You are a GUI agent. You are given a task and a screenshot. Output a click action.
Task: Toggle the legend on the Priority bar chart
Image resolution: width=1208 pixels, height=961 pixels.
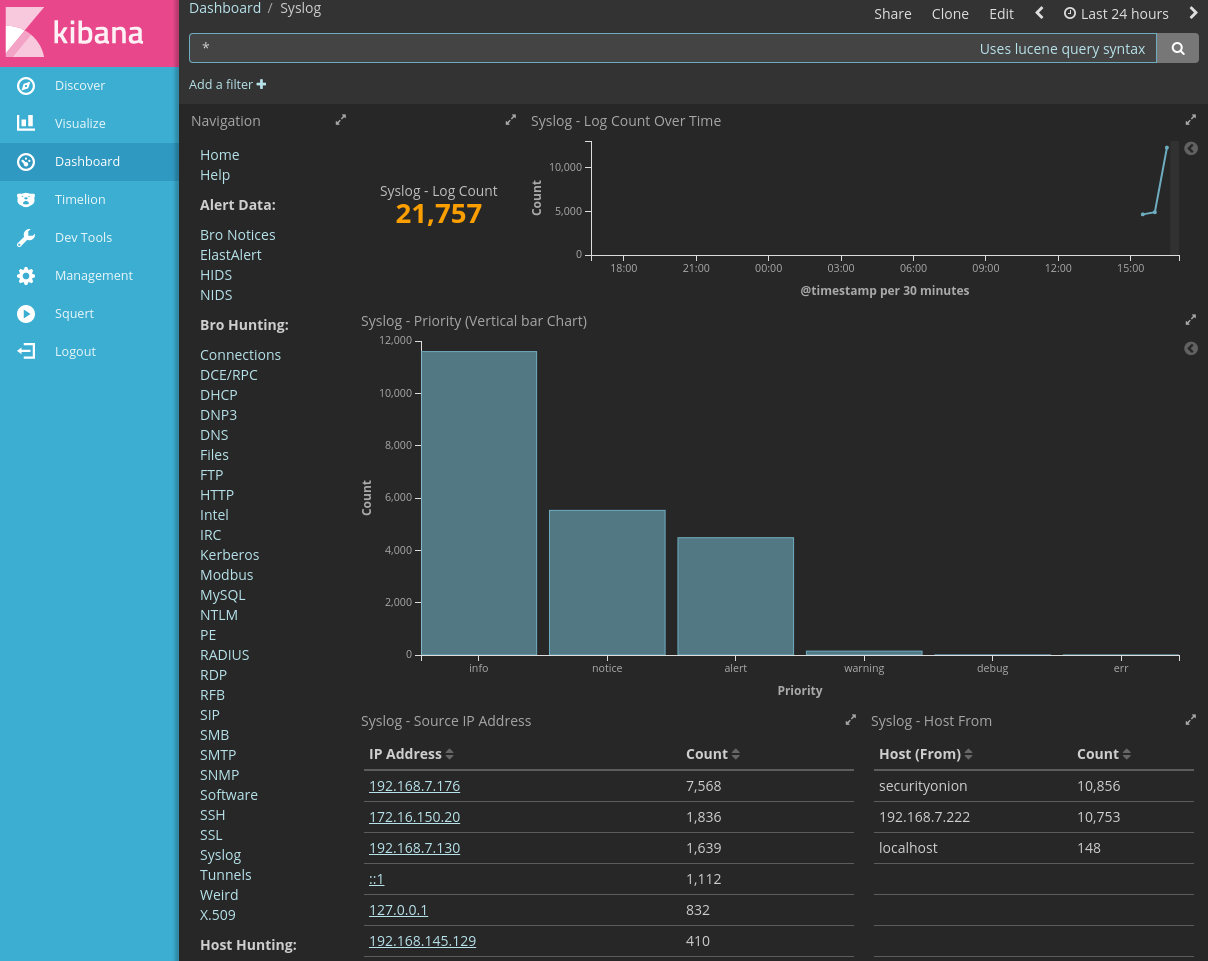(x=1190, y=348)
